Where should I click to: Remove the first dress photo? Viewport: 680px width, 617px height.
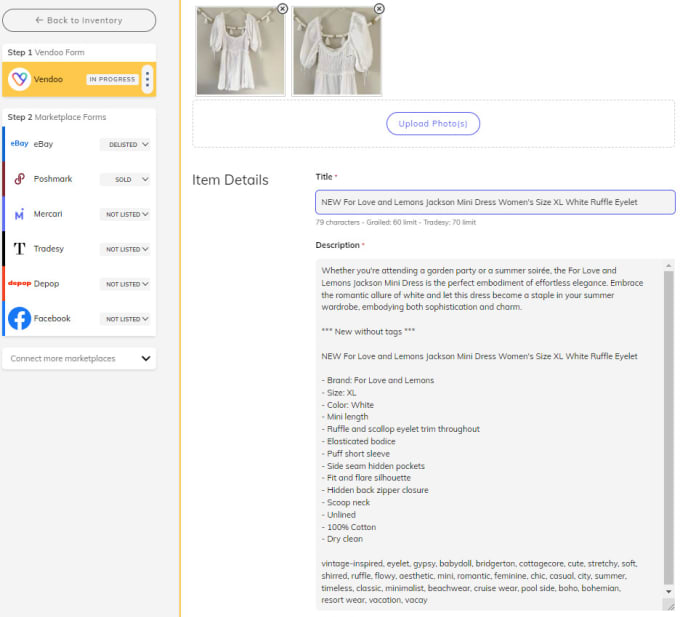(x=282, y=9)
